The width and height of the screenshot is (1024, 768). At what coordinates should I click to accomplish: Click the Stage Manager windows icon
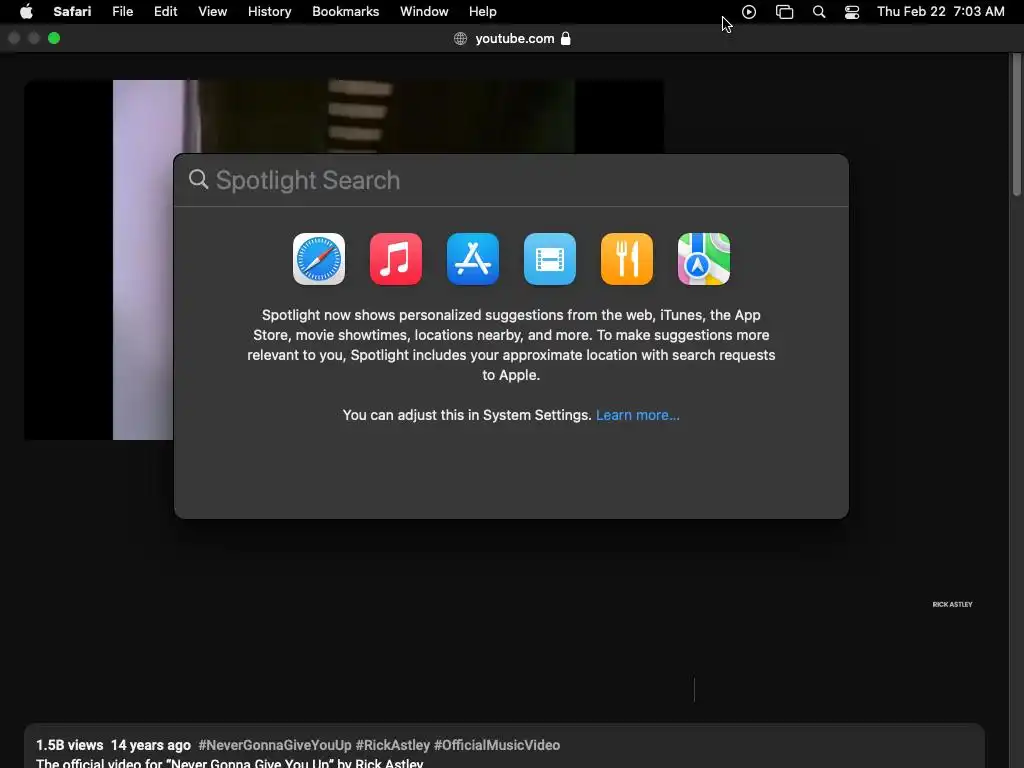click(784, 12)
